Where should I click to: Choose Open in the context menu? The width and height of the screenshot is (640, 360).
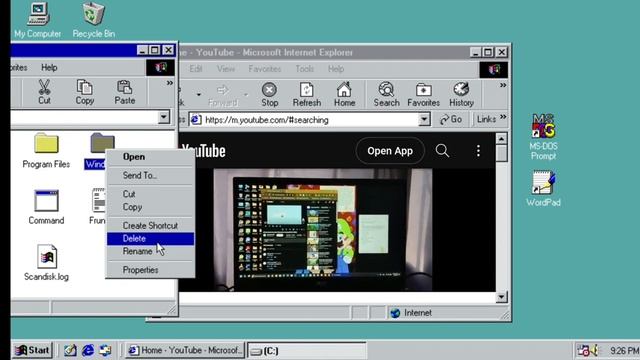pos(151,157)
